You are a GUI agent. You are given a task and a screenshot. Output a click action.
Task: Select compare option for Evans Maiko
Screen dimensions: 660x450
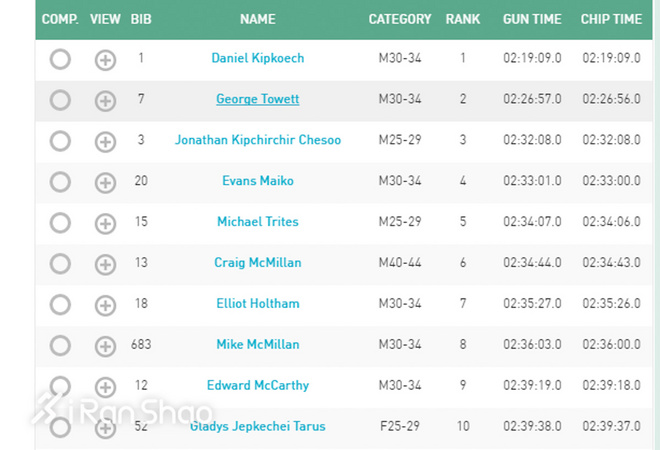click(x=60, y=182)
